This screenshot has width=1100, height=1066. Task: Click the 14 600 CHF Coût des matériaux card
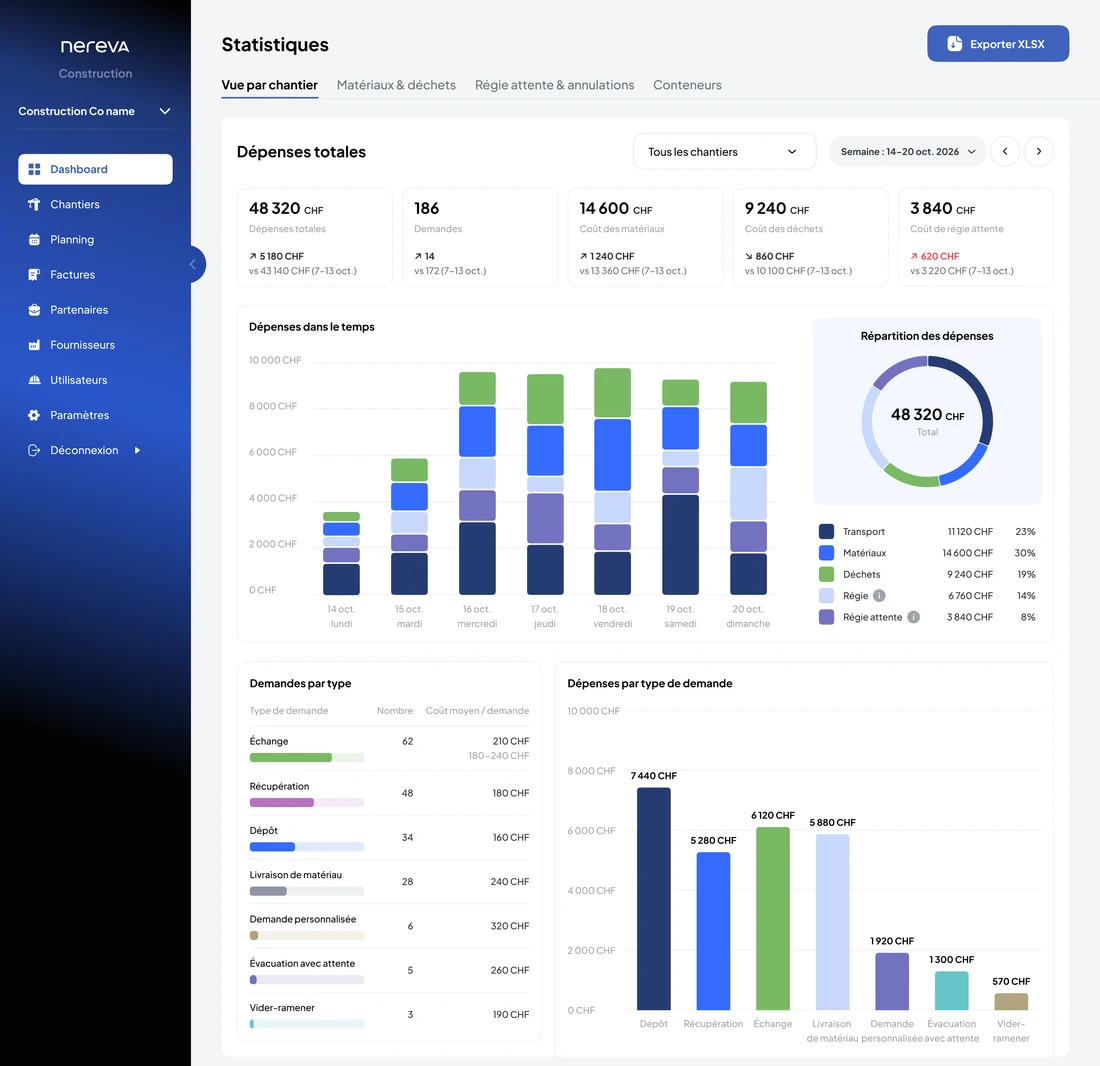pyautogui.click(x=645, y=237)
